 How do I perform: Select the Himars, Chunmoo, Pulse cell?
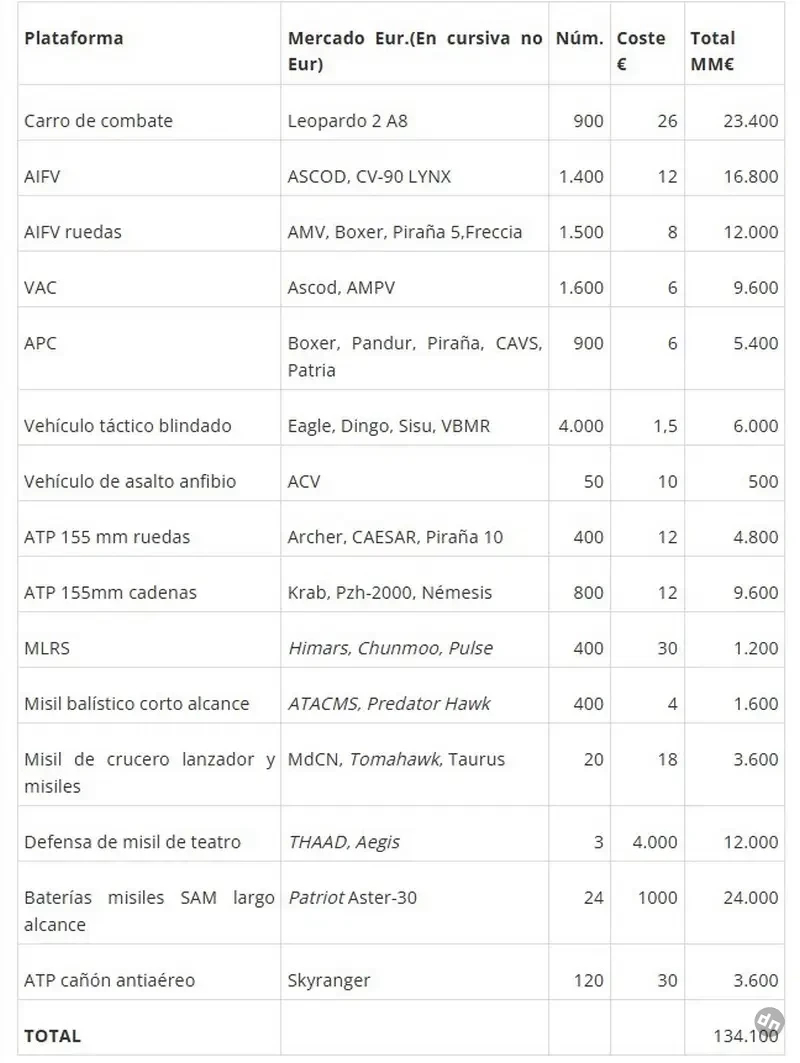[390, 648]
